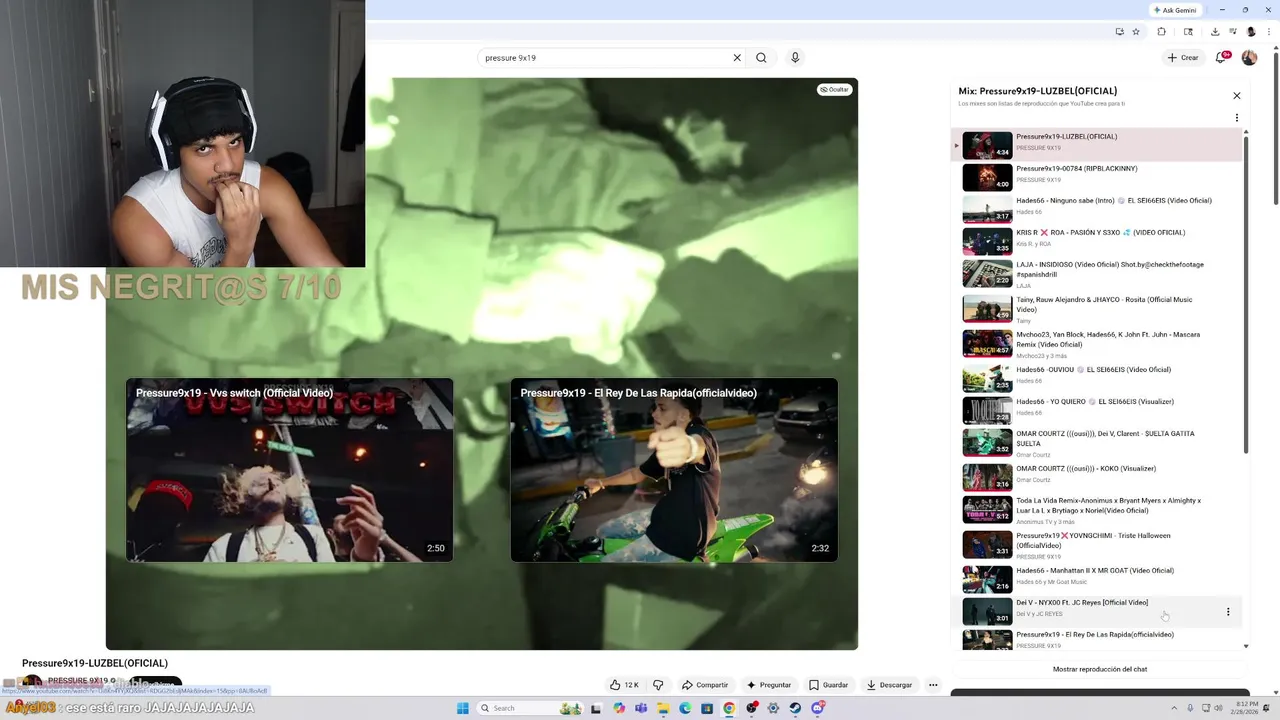This screenshot has width=1280, height=720.
Task: Open the Chrome three-dot menu
Action: pyautogui.click(x=1269, y=32)
